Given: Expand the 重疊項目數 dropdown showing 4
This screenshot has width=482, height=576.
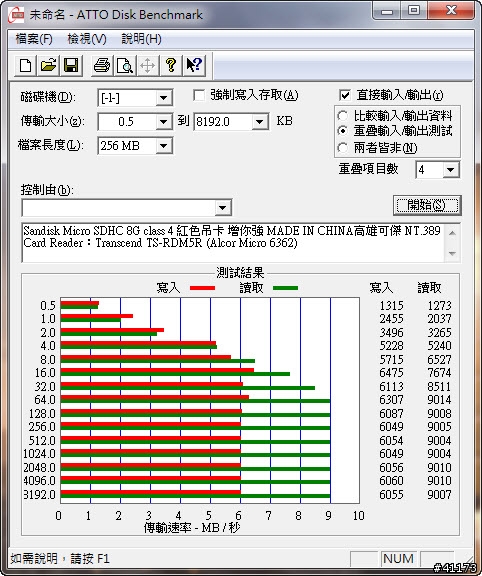Looking at the screenshot, I should click(x=450, y=170).
